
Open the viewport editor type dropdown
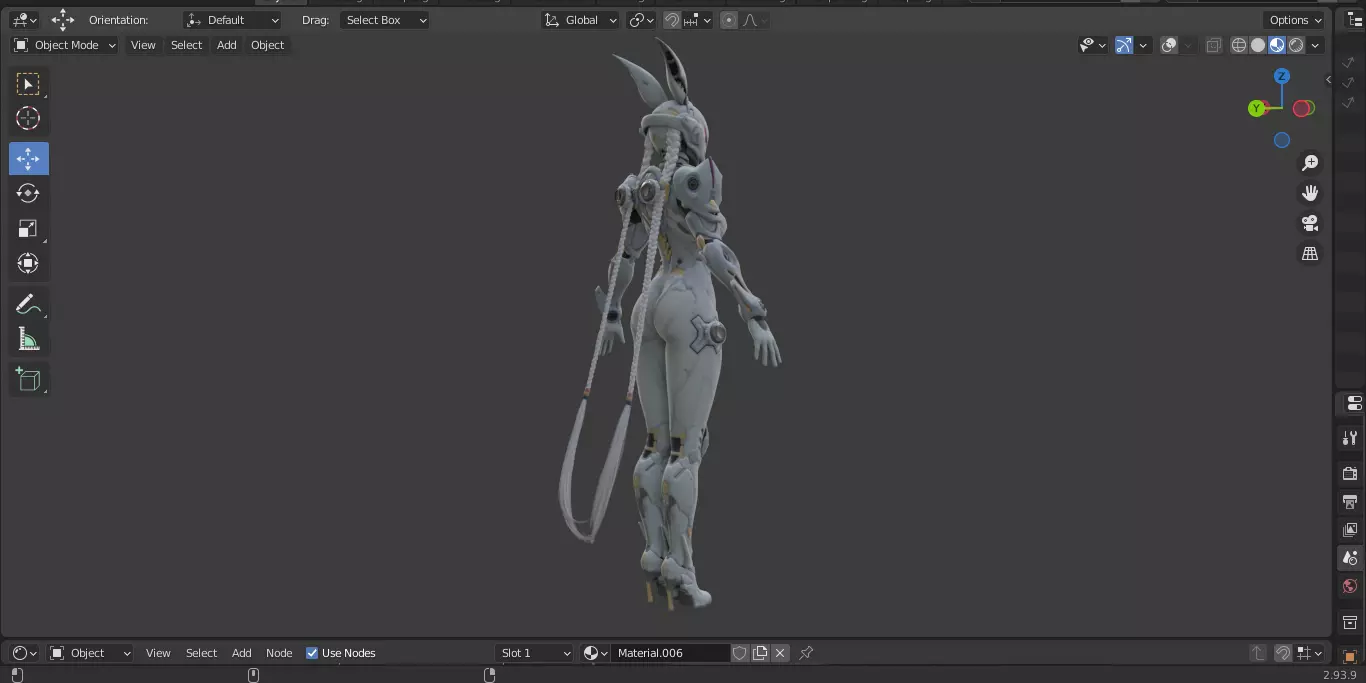pos(24,20)
